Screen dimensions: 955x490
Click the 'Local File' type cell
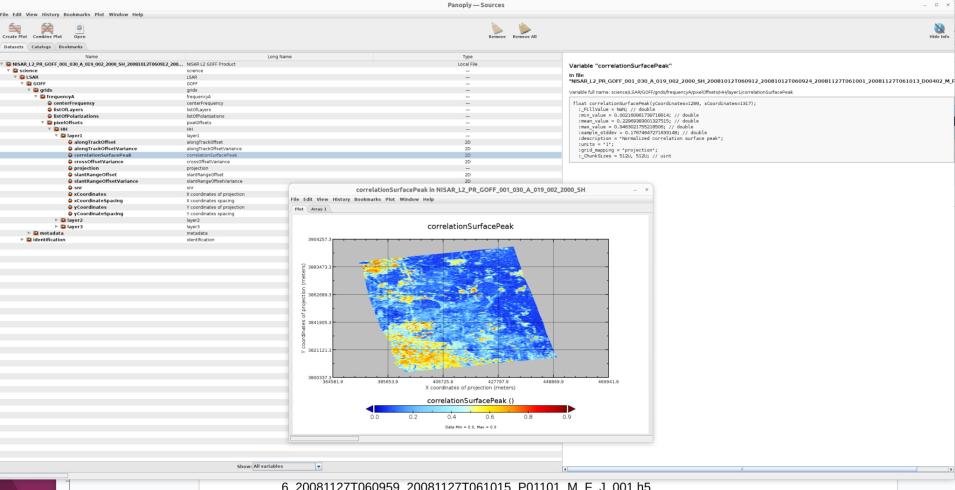(x=468, y=64)
